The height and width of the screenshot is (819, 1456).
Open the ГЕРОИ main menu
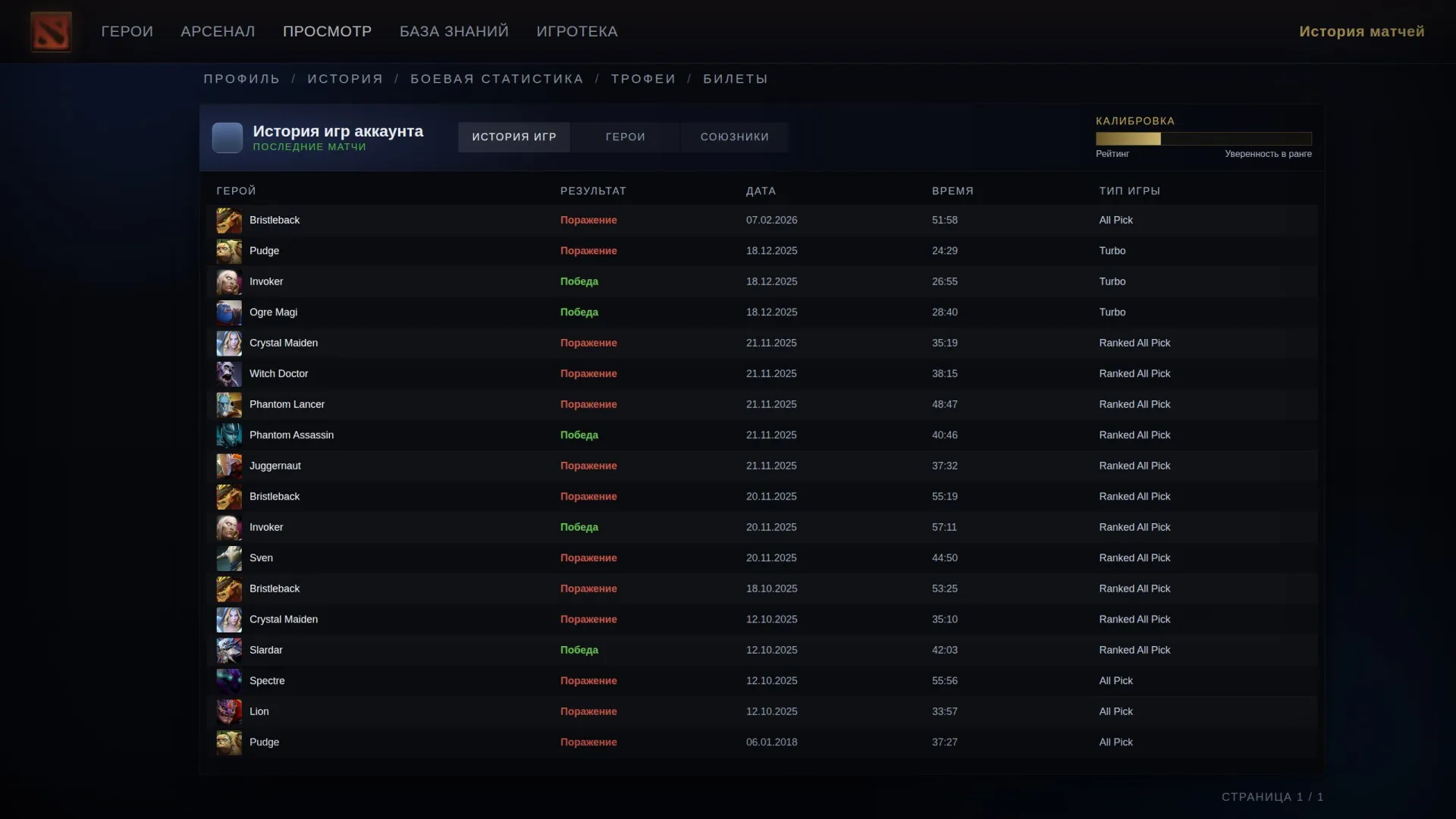(127, 31)
